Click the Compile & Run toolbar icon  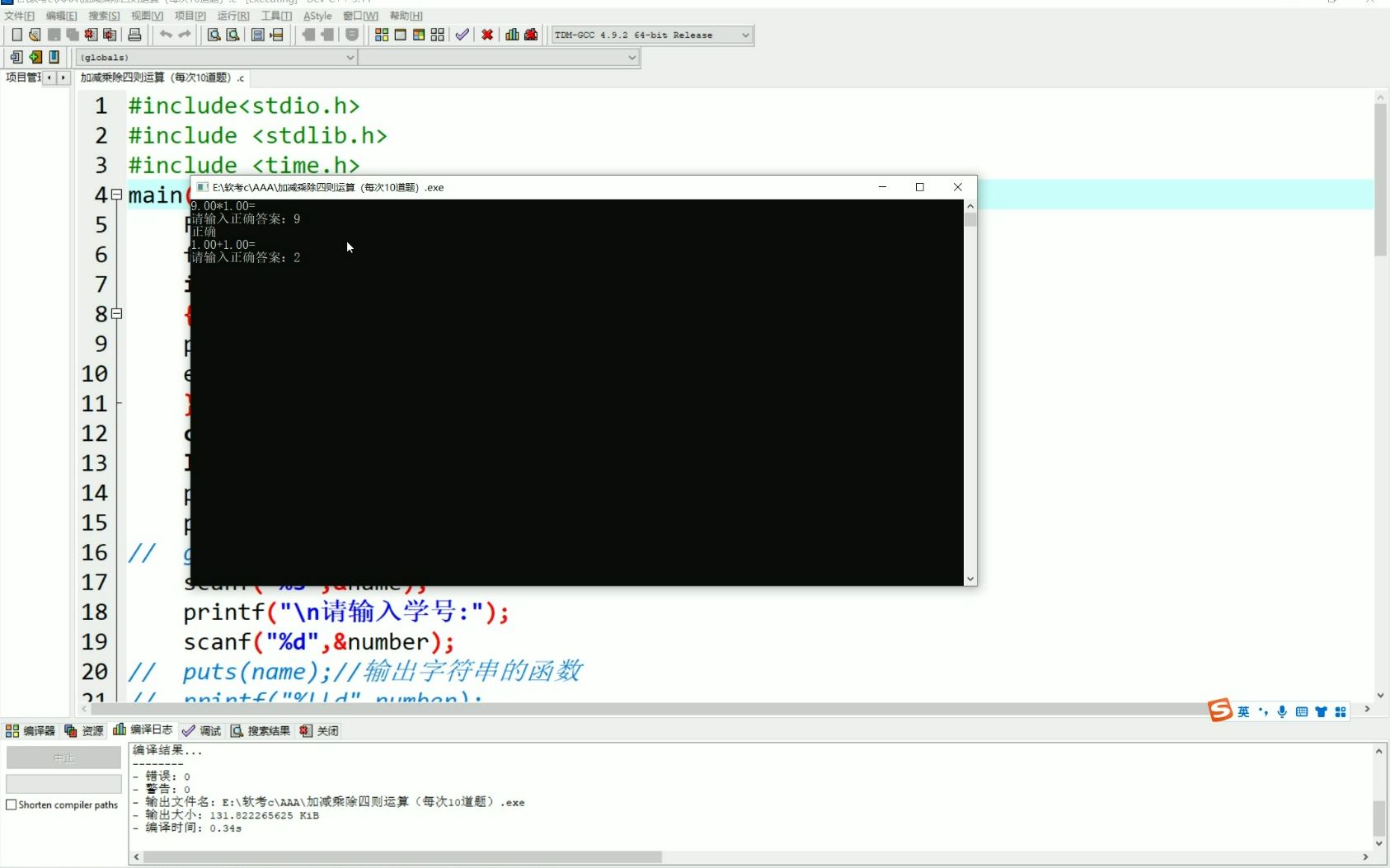419,35
